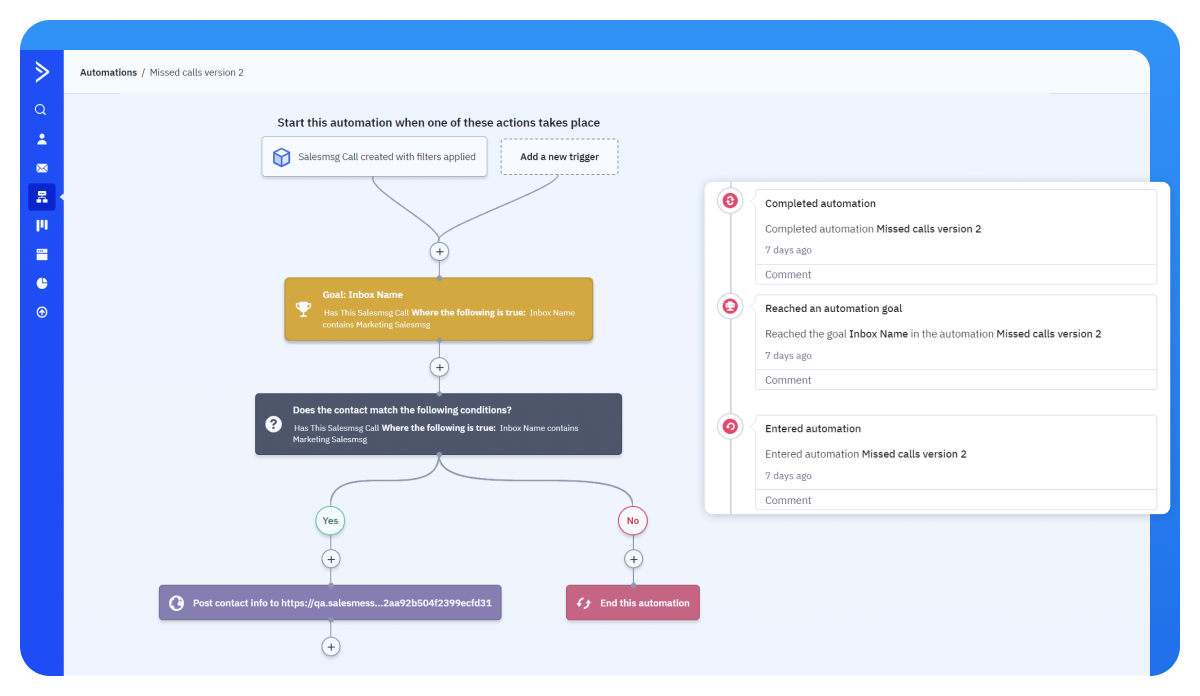This screenshot has width=1200, height=696.
Task: Open the Automations breadcrumb
Action: pos(108,72)
